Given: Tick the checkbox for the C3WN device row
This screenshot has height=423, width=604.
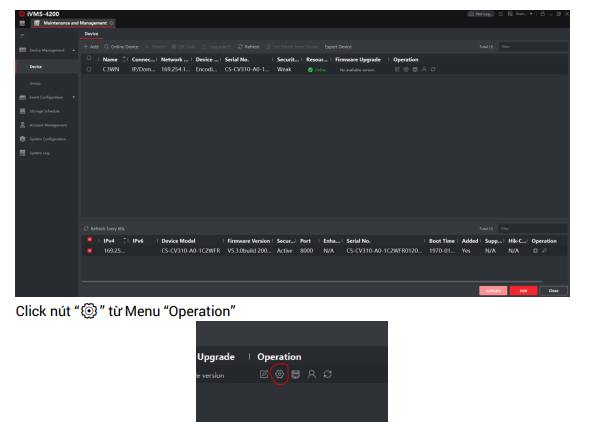Looking at the screenshot, I should click(x=89, y=69).
